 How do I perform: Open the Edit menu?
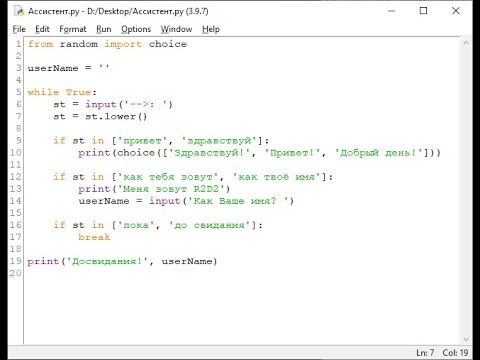[x=42, y=29]
